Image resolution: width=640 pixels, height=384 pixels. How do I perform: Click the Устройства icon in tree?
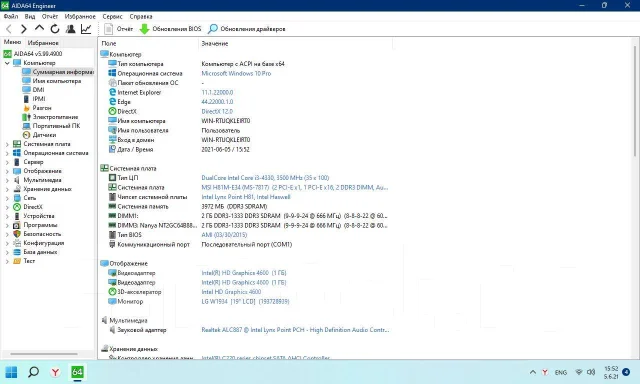click(x=17, y=216)
